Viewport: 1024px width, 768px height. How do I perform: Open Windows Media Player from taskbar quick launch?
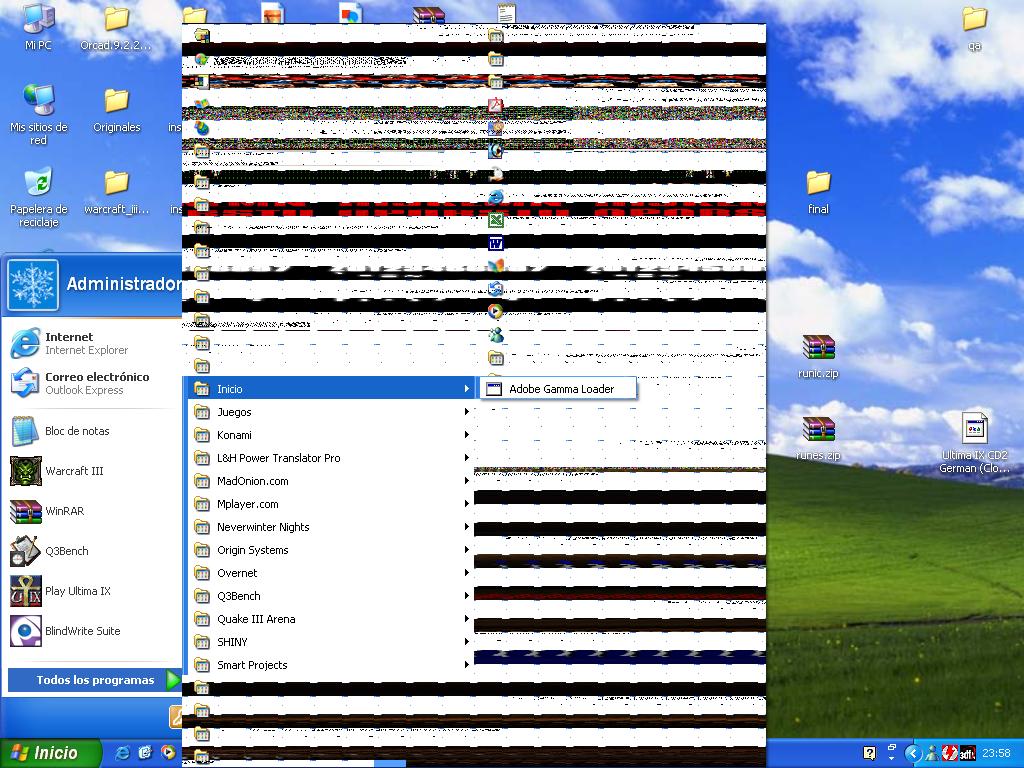(168, 753)
